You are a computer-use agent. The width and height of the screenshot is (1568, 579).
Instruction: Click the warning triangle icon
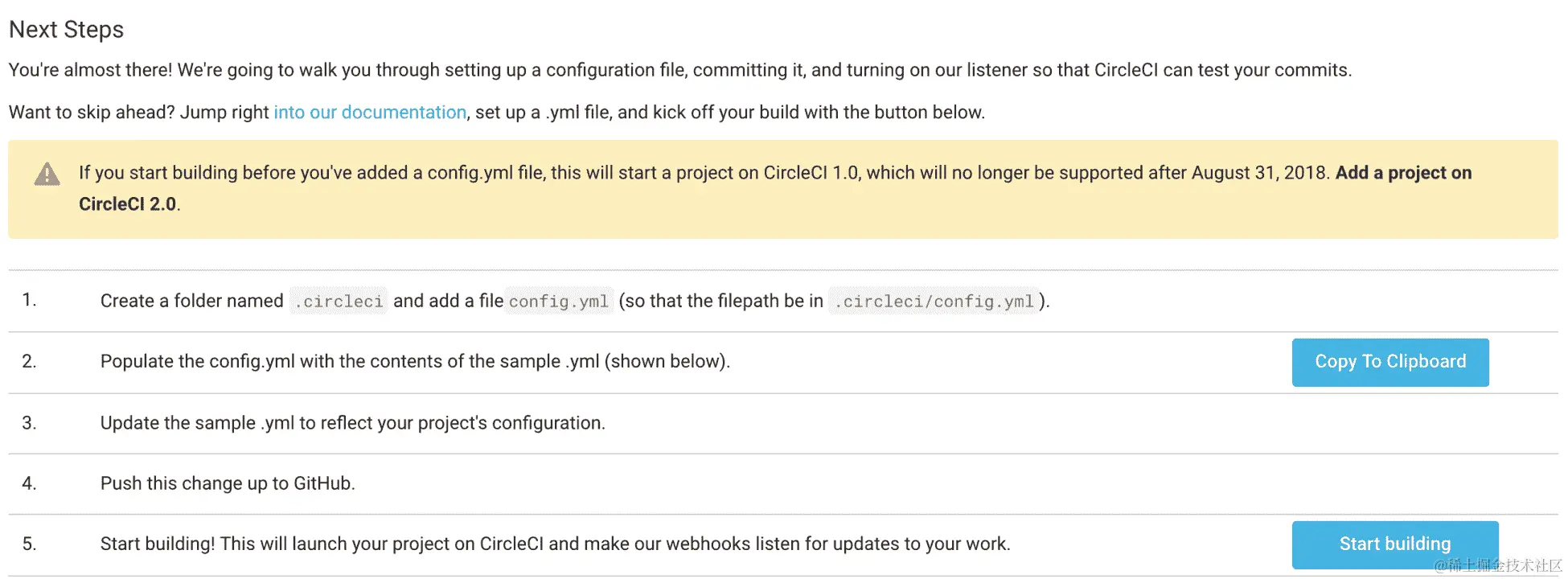(x=47, y=175)
